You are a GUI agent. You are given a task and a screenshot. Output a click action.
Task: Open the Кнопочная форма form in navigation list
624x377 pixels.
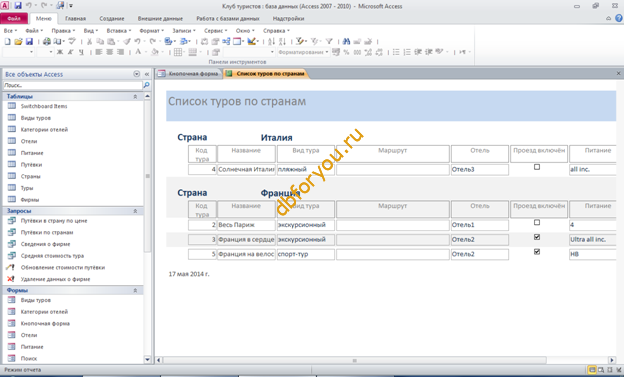click(x=45, y=324)
